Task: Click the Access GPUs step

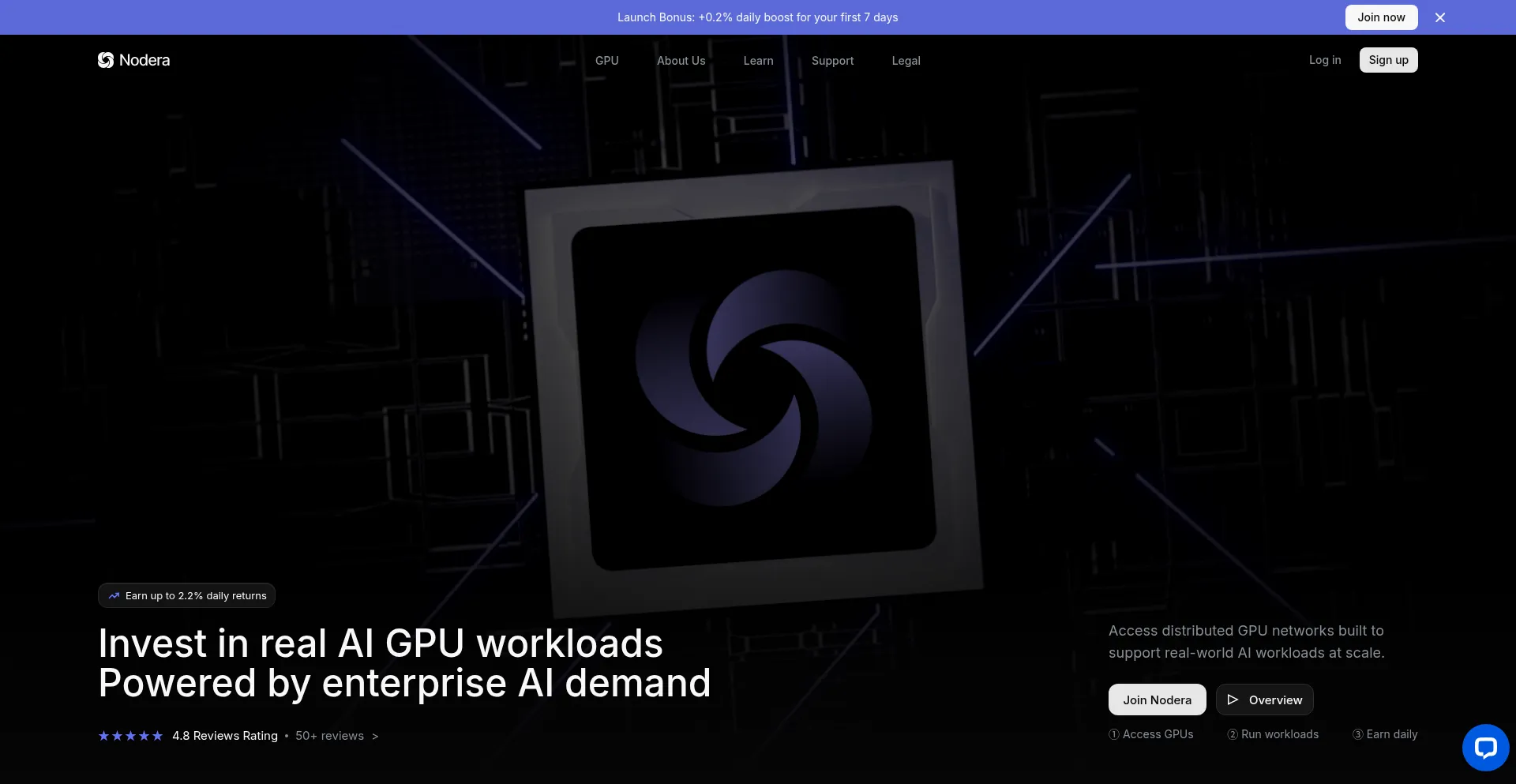Action: [x=1151, y=734]
